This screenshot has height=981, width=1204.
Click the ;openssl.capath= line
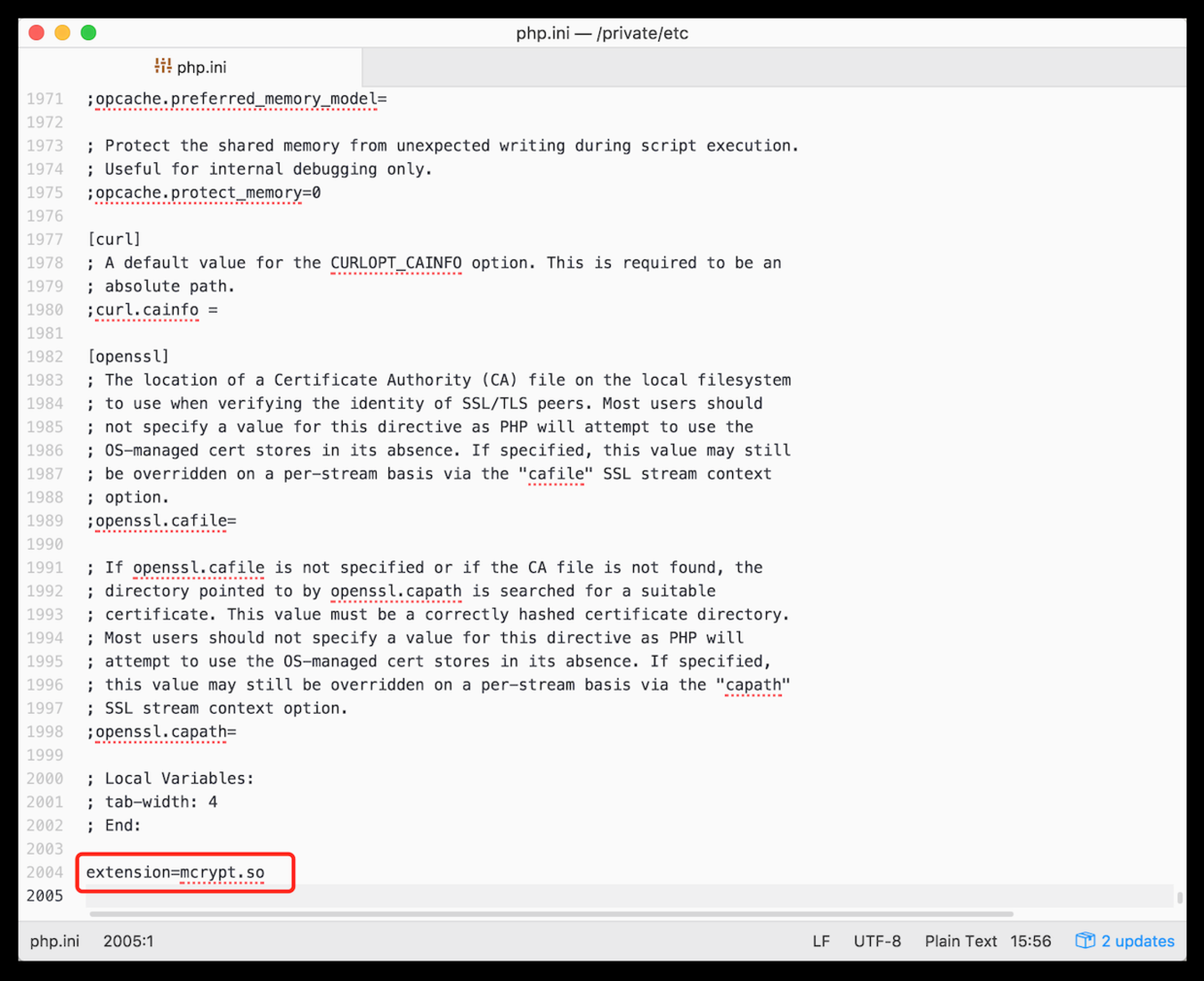click(x=162, y=731)
